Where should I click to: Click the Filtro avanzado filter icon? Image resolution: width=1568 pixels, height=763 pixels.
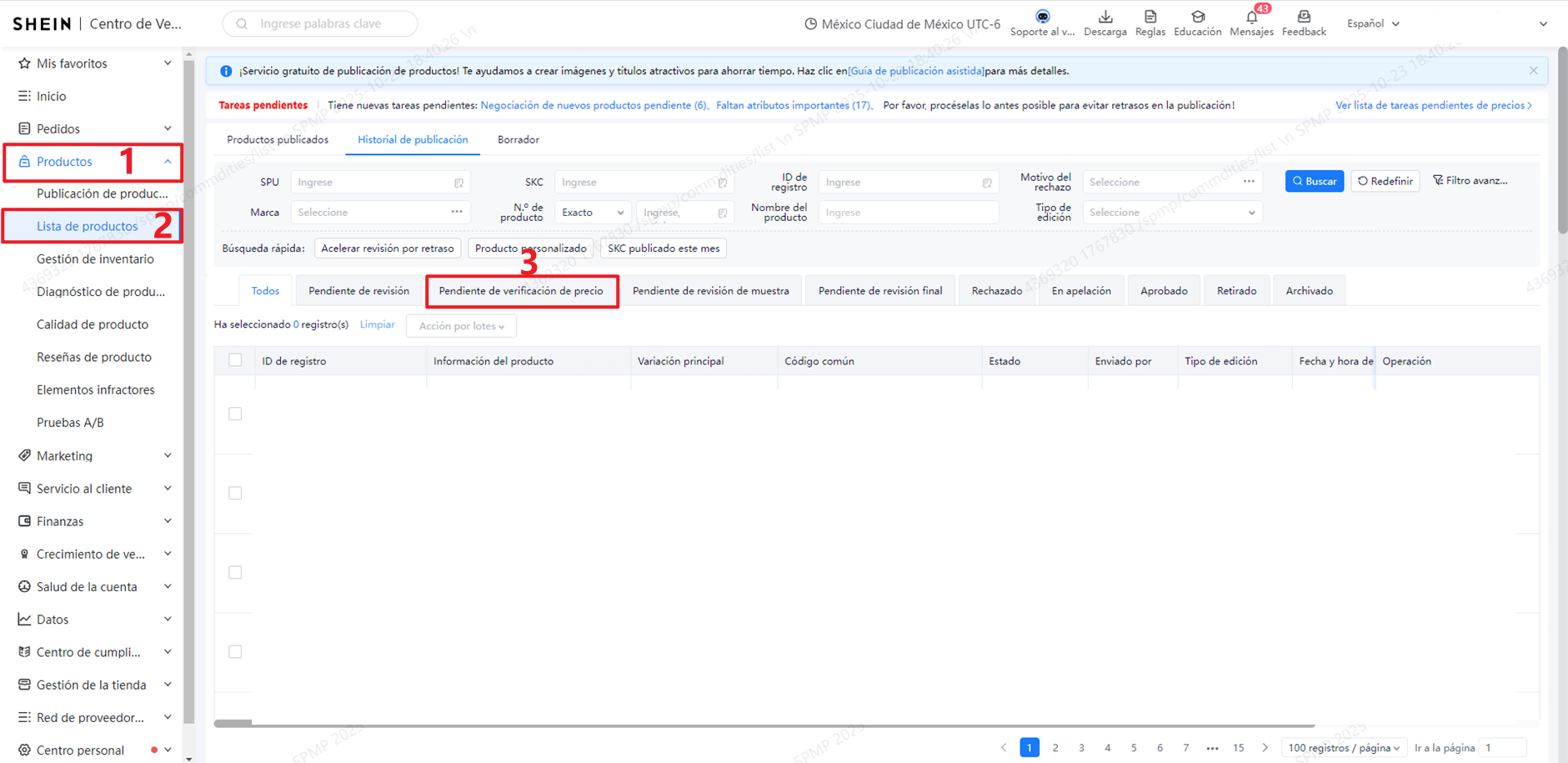coord(1438,181)
